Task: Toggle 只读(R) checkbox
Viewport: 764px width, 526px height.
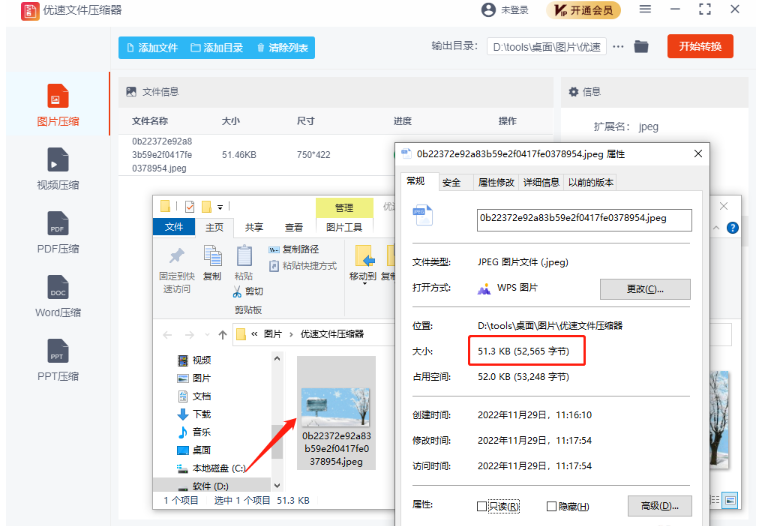Action: 482,507
